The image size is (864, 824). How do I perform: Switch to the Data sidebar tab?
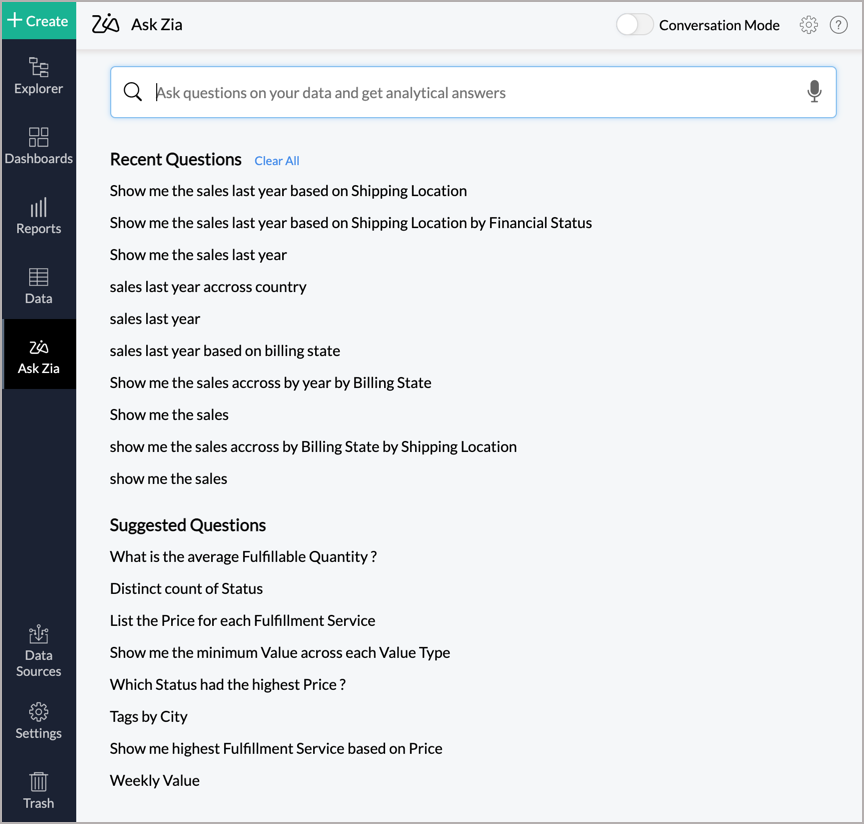coord(38,286)
